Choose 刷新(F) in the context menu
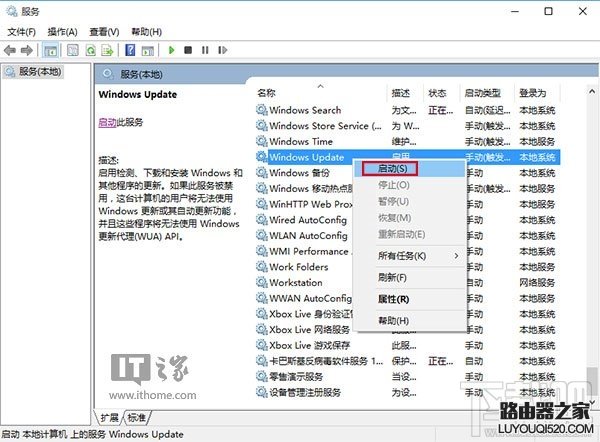Image resolution: width=600 pixels, height=442 pixels. tap(409, 278)
